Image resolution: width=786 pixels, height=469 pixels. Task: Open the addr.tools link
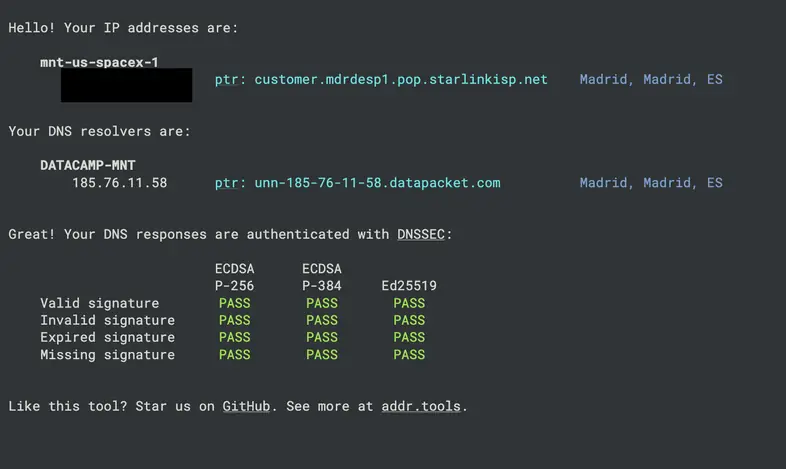(x=421, y=406)
